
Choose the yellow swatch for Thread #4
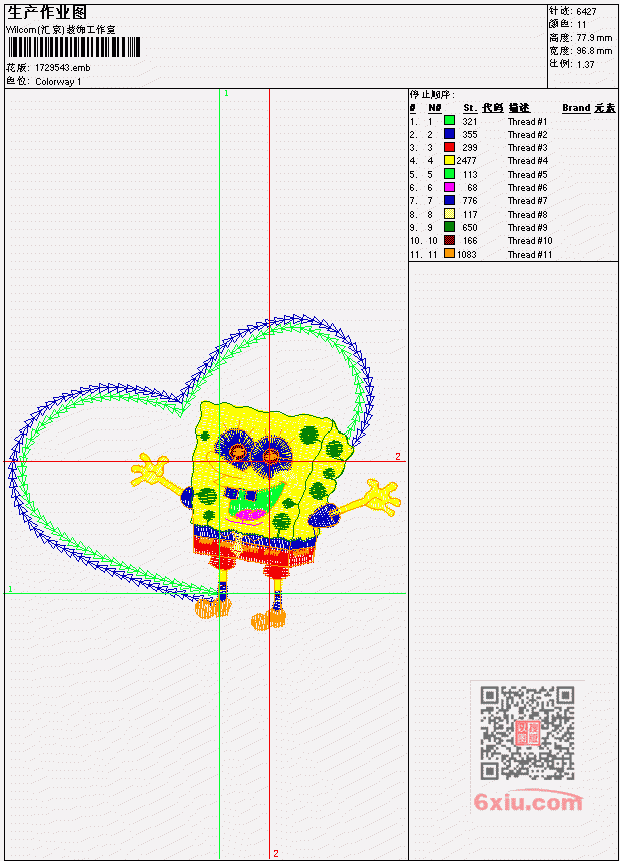pyautogui.click(x=449, y=160)
